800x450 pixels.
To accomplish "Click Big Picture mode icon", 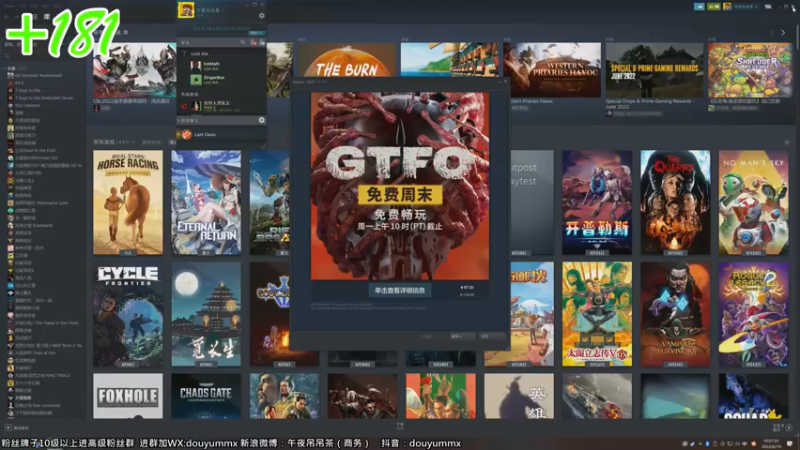I will [768, 7].
